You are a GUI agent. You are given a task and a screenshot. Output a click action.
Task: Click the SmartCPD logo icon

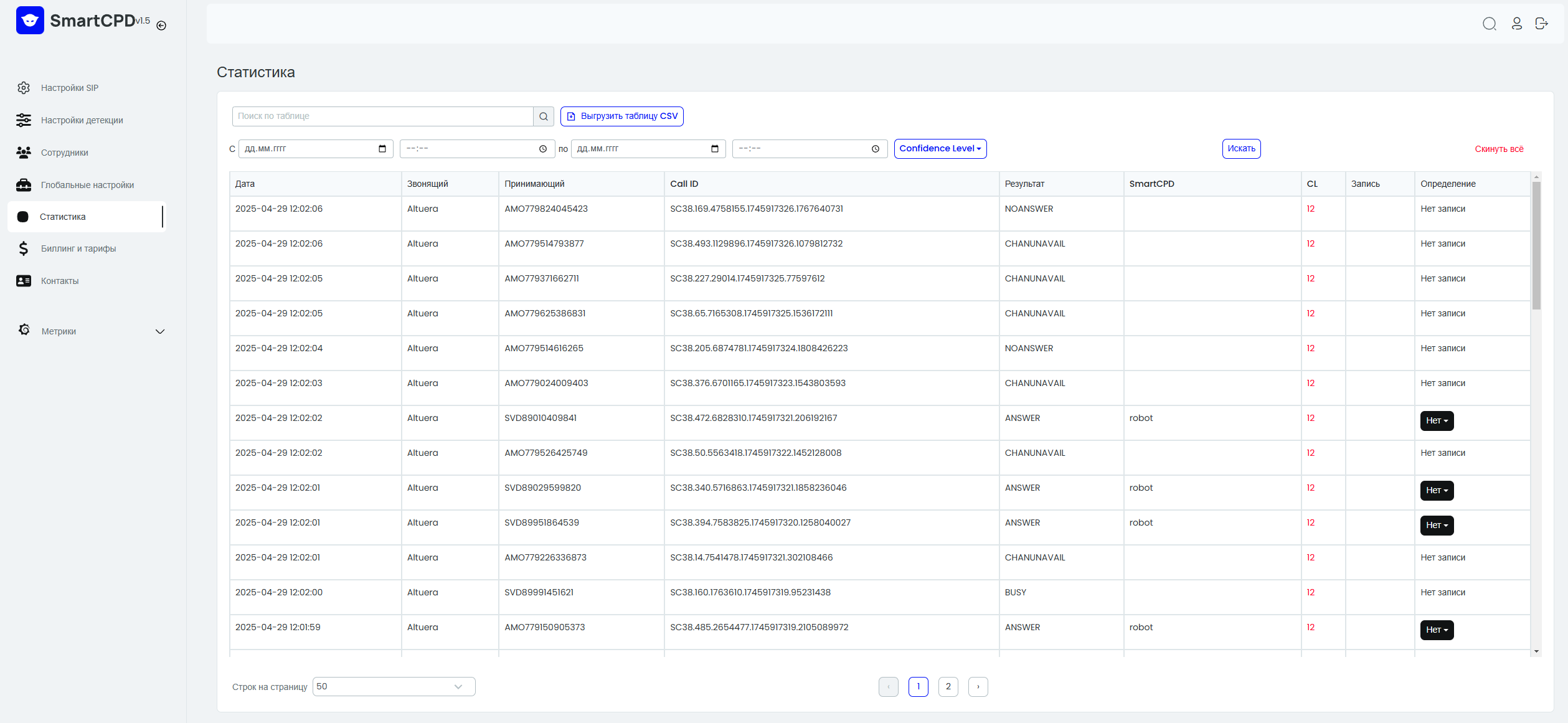(30, 21)
